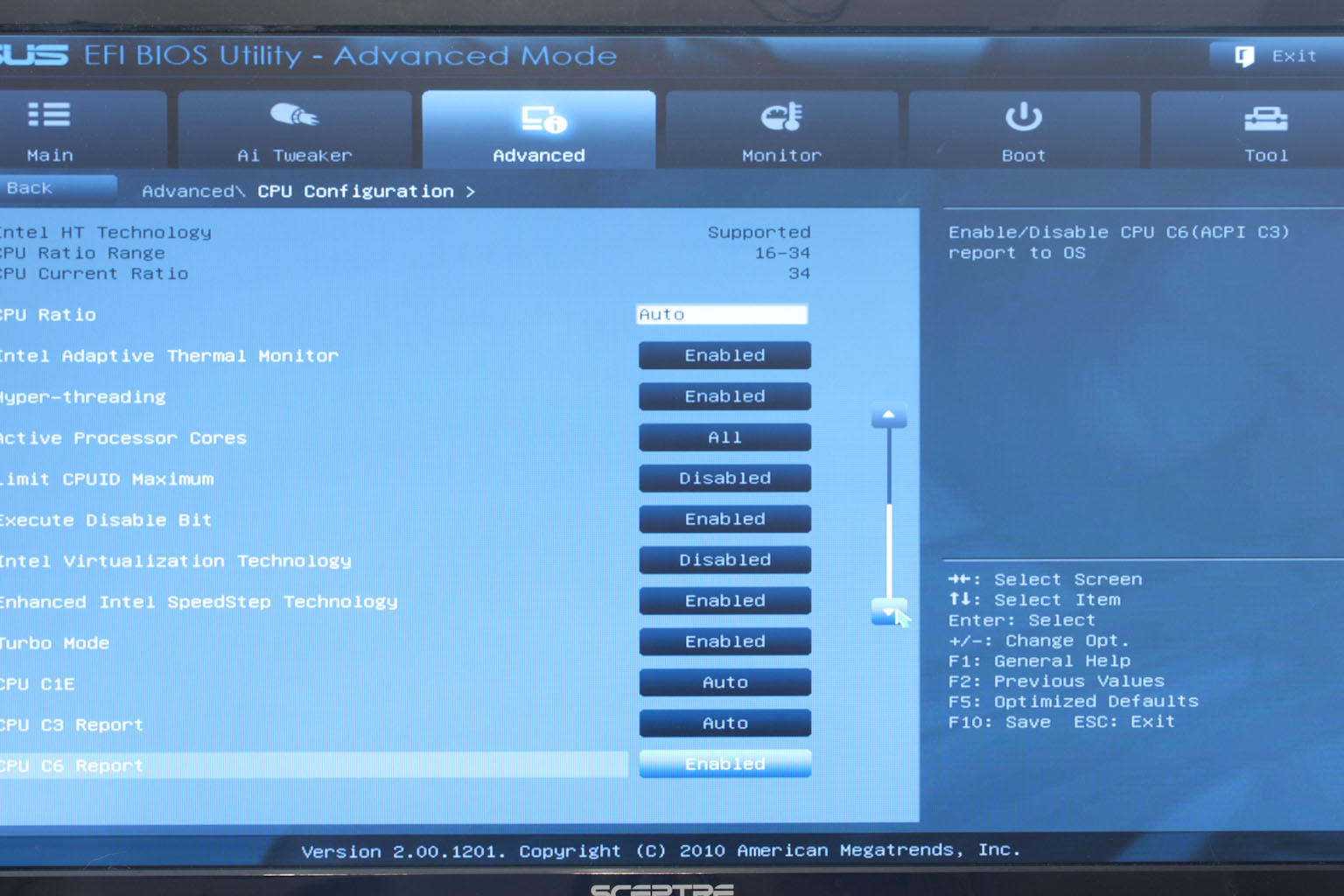1344x896 pixels.
Task: Click the Exit button text
Action: coord(1294,56)
